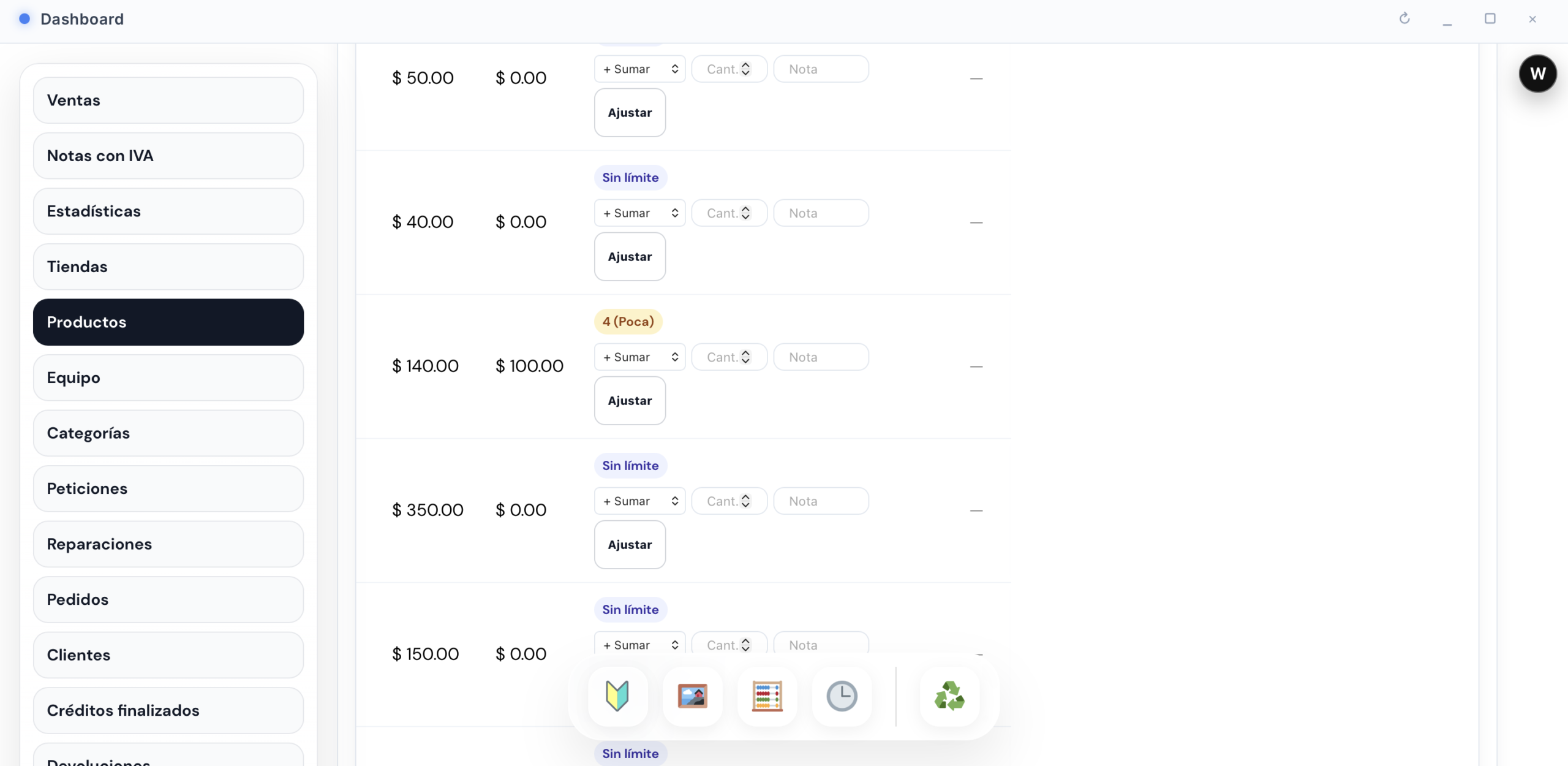Launch the abacus calculator icon
Image resolution: width=1568 pixels, height=766 pixels.
[x=767, y=696]
